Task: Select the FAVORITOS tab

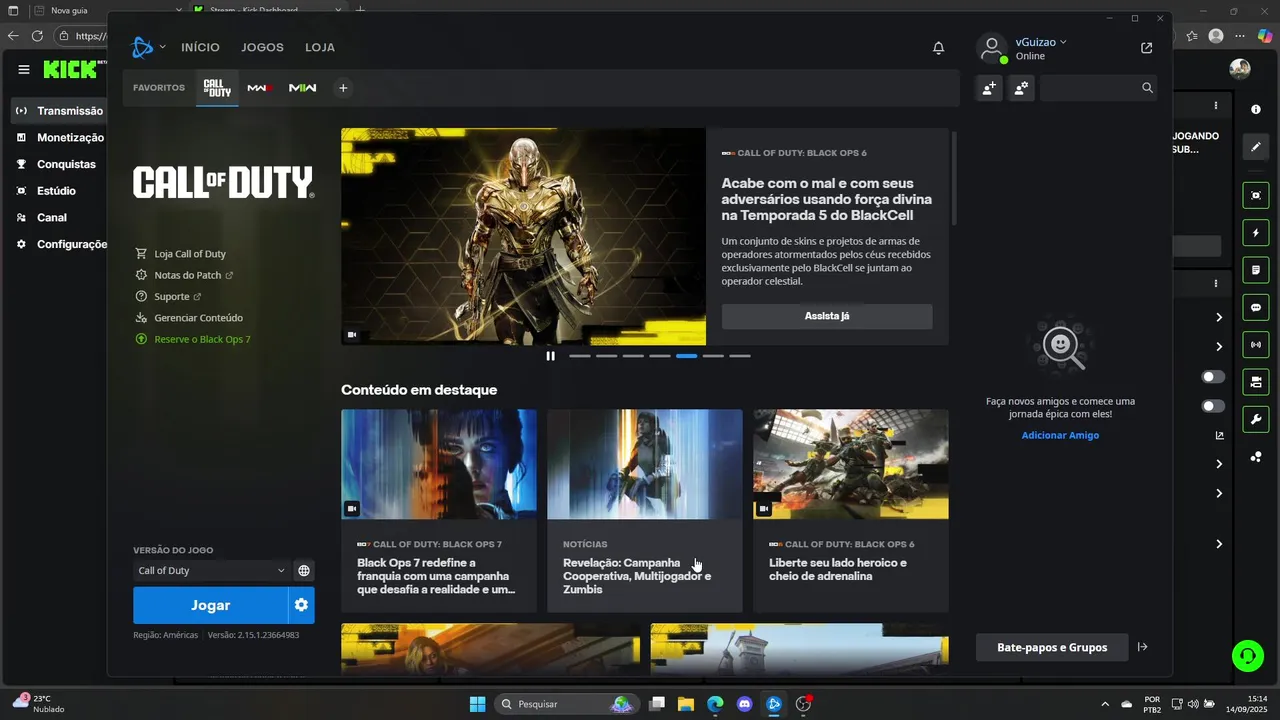Action: pos(159,88)
